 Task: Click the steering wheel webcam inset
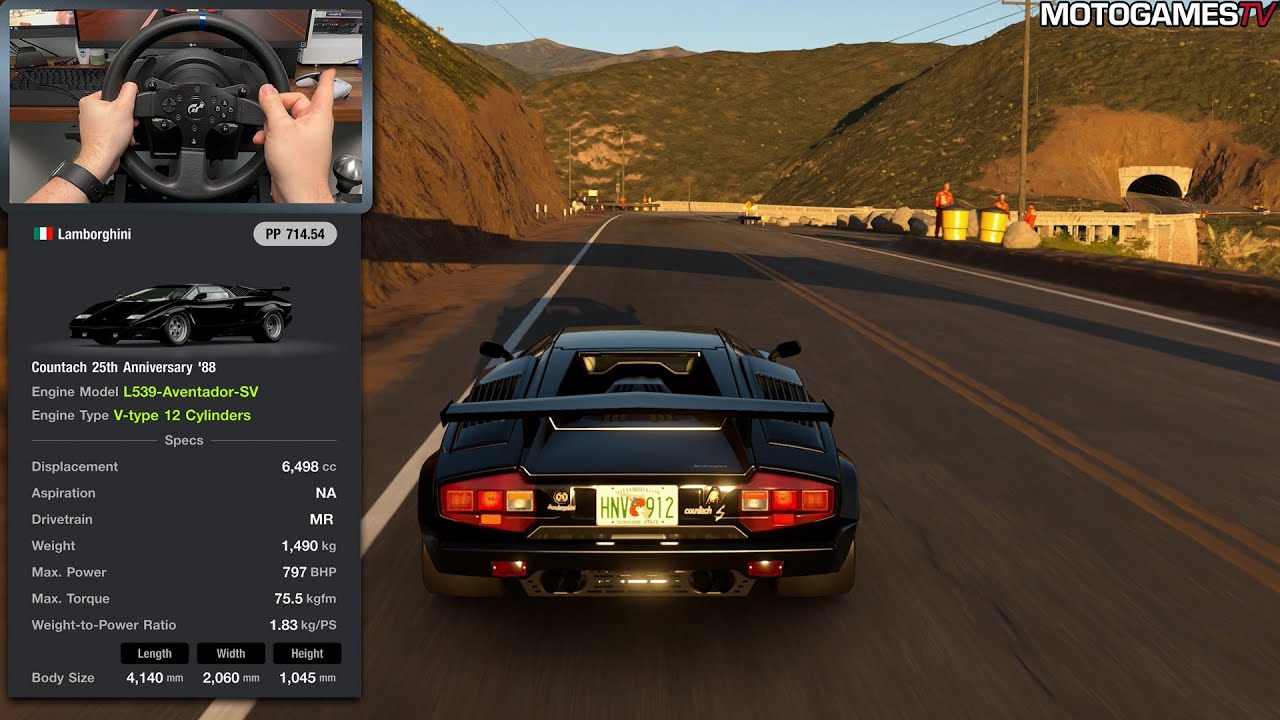(x=186, y=105)
